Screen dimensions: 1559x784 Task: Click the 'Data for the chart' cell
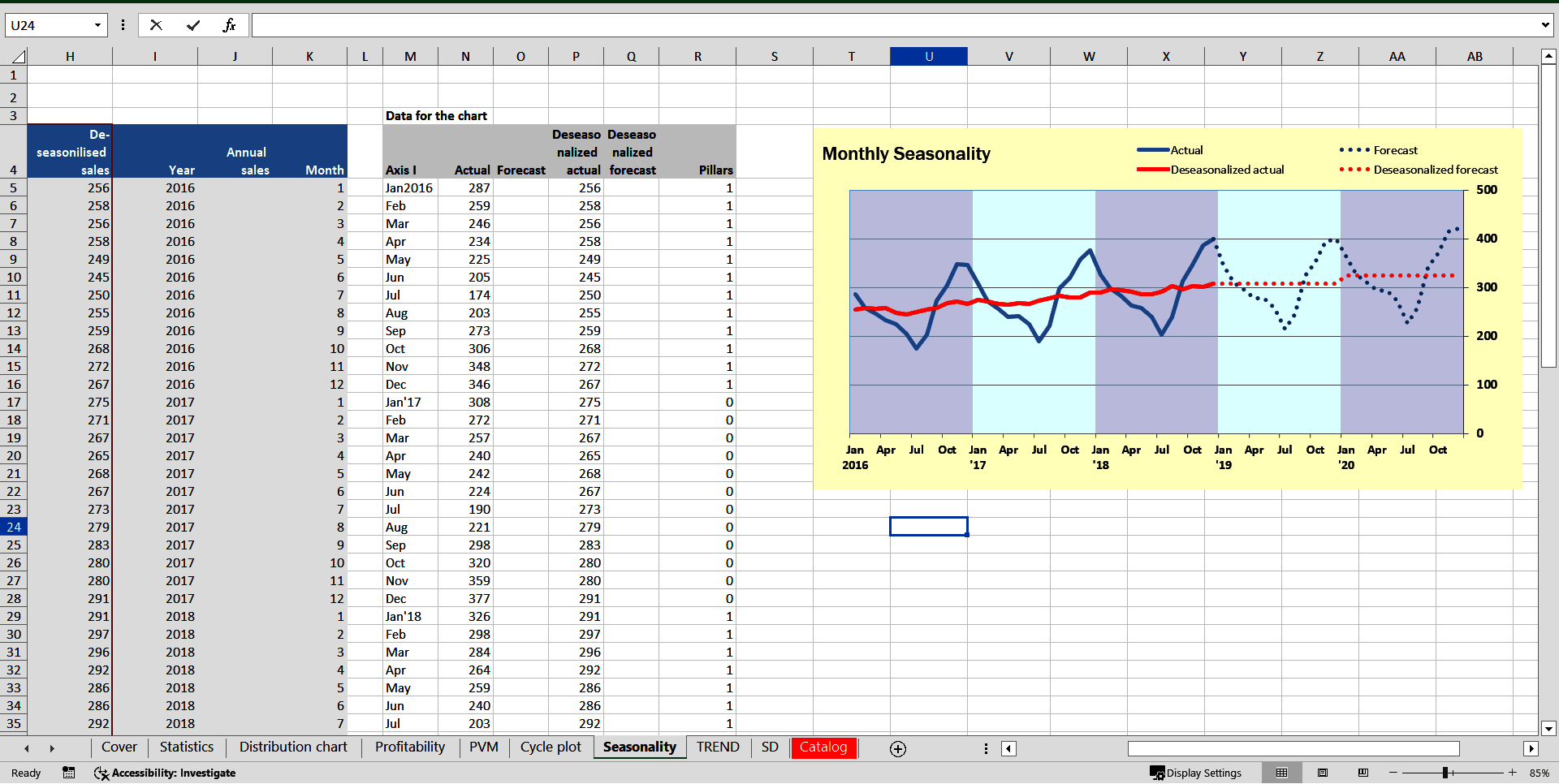[x=436, y=116]
